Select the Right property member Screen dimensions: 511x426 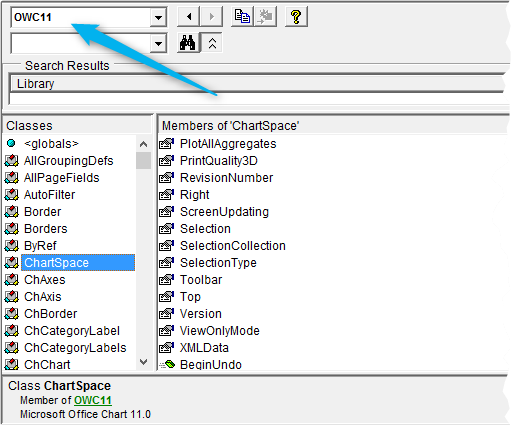pyautogui.click(x=195, y=195)
